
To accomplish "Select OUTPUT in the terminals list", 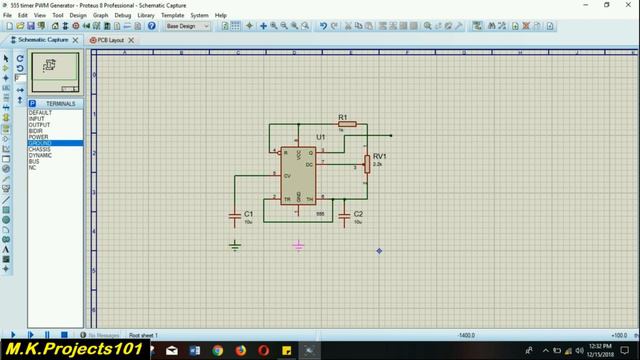I will (56, 125).
